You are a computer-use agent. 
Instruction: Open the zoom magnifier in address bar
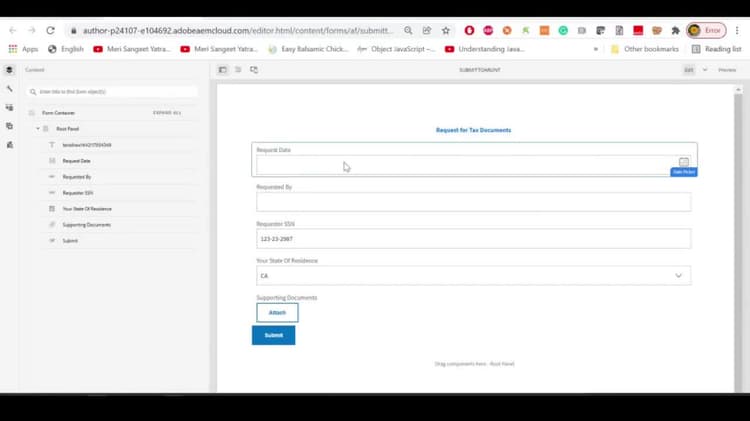[x=408, y=30]
